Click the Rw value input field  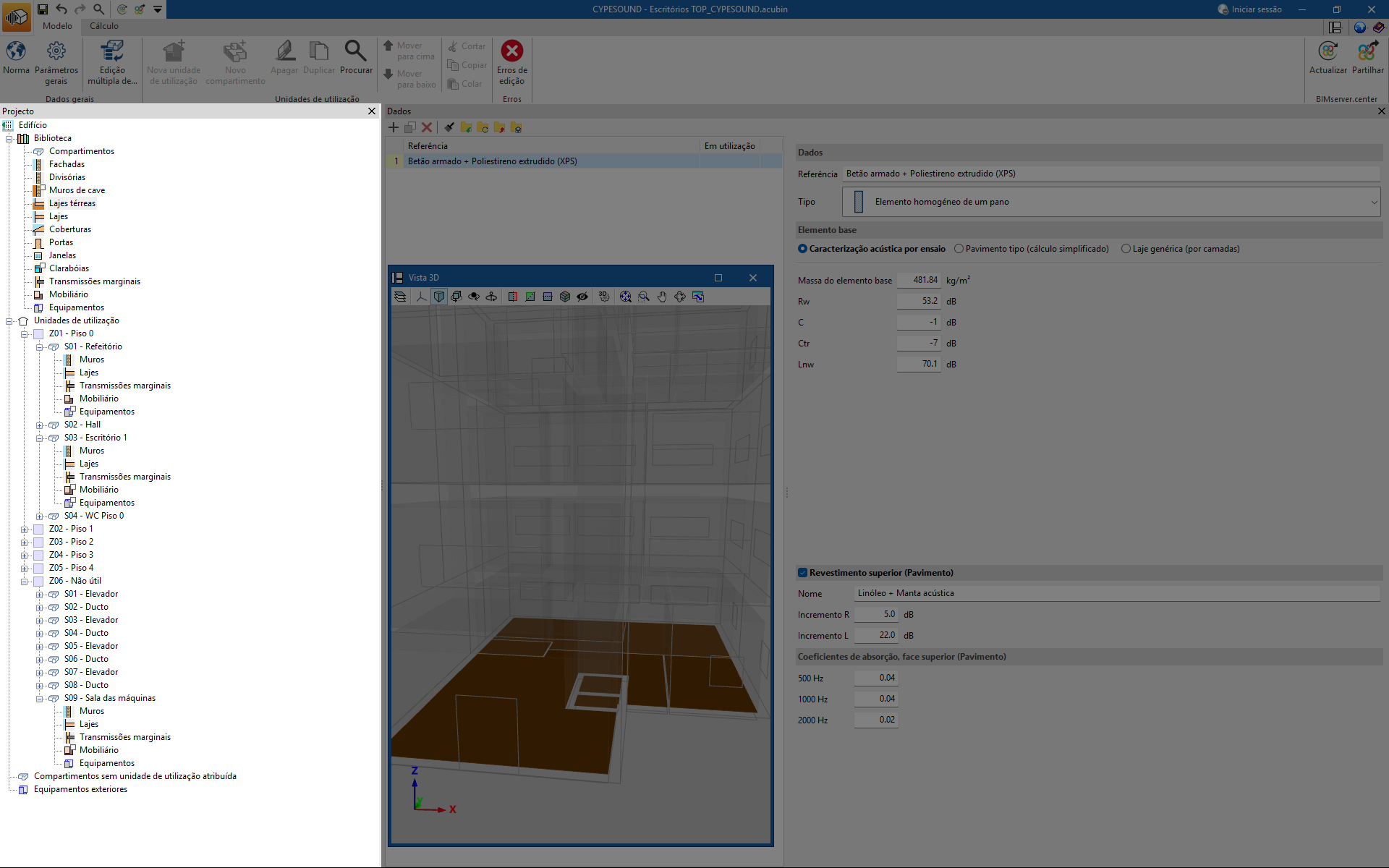pyautogui.click(x=918, y=301)
